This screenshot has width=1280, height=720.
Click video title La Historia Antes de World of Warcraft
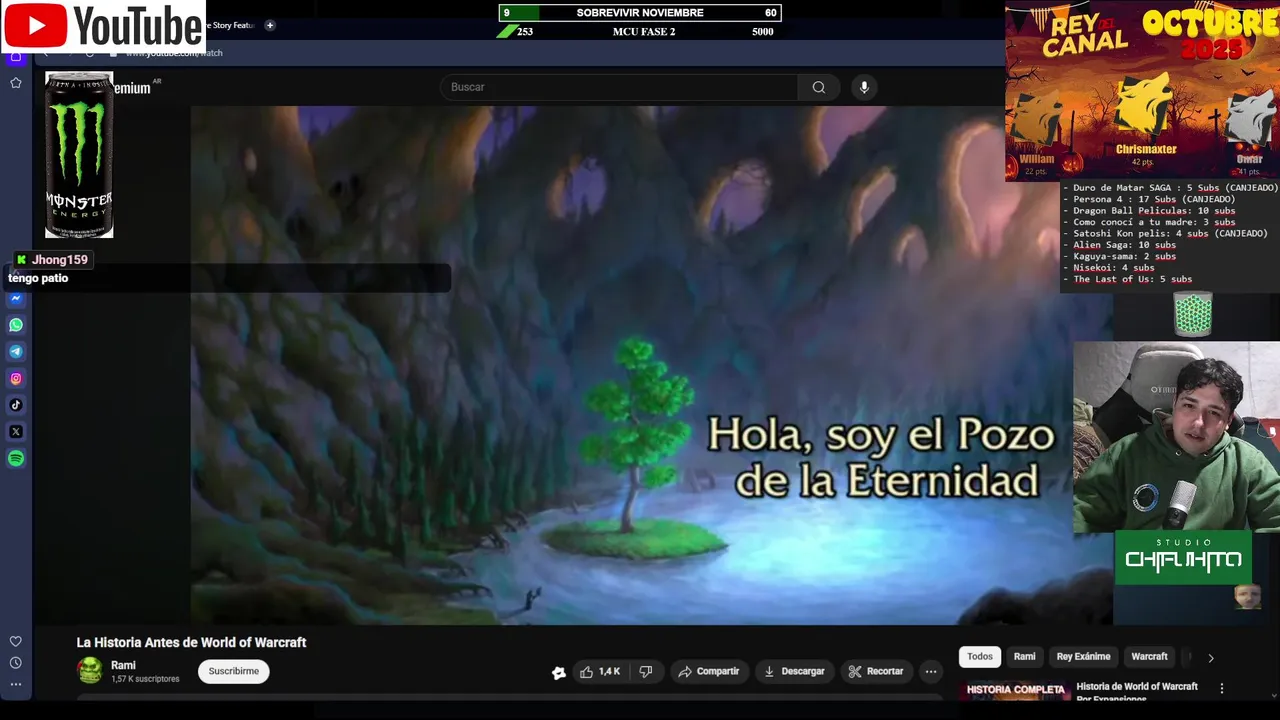coord(192,643)
